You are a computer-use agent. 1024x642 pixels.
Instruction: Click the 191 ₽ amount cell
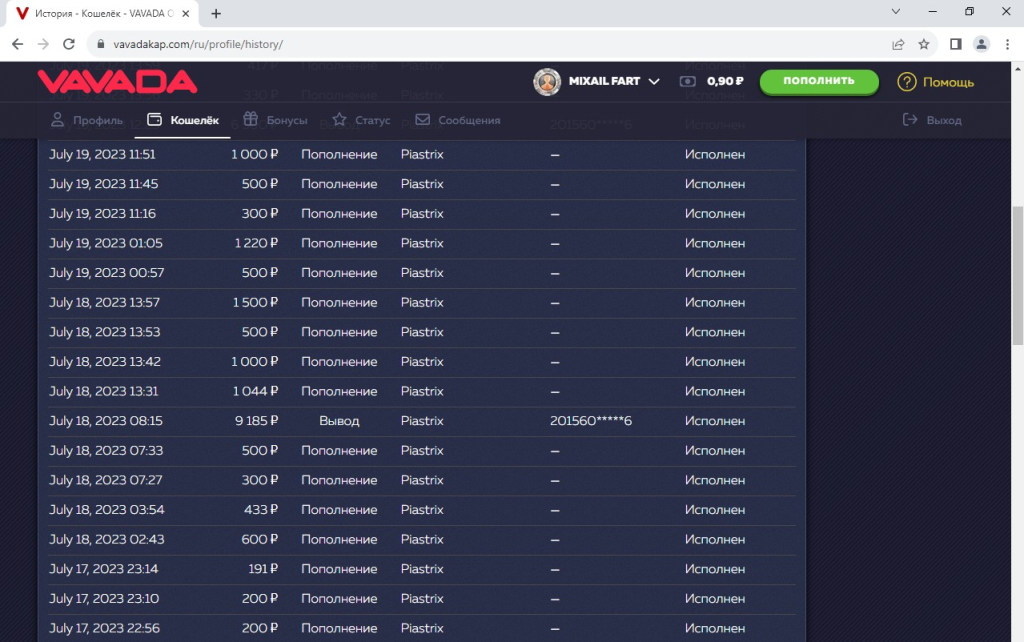(x=263, y=570)
